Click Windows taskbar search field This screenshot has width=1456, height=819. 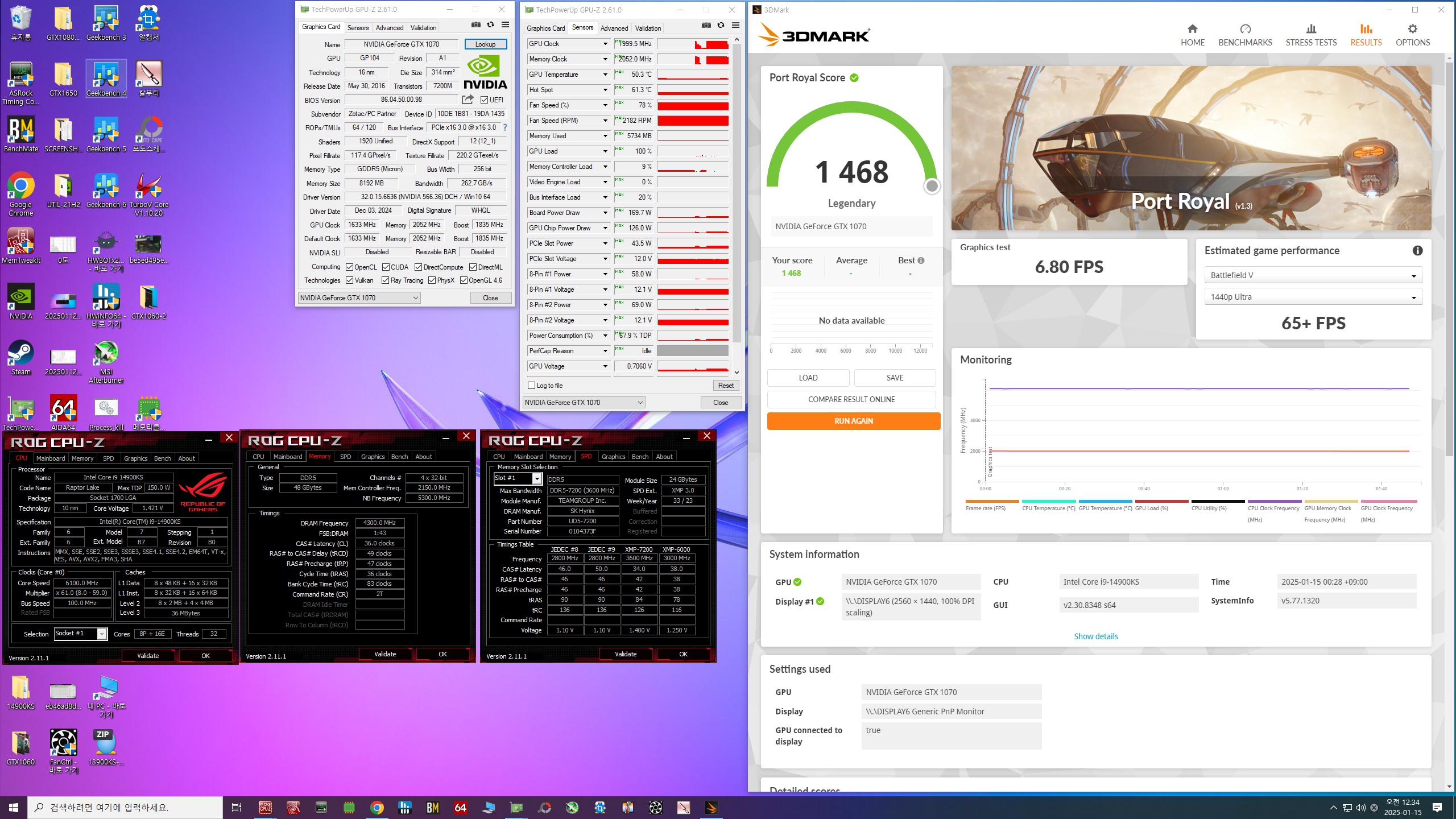point(125,807)
